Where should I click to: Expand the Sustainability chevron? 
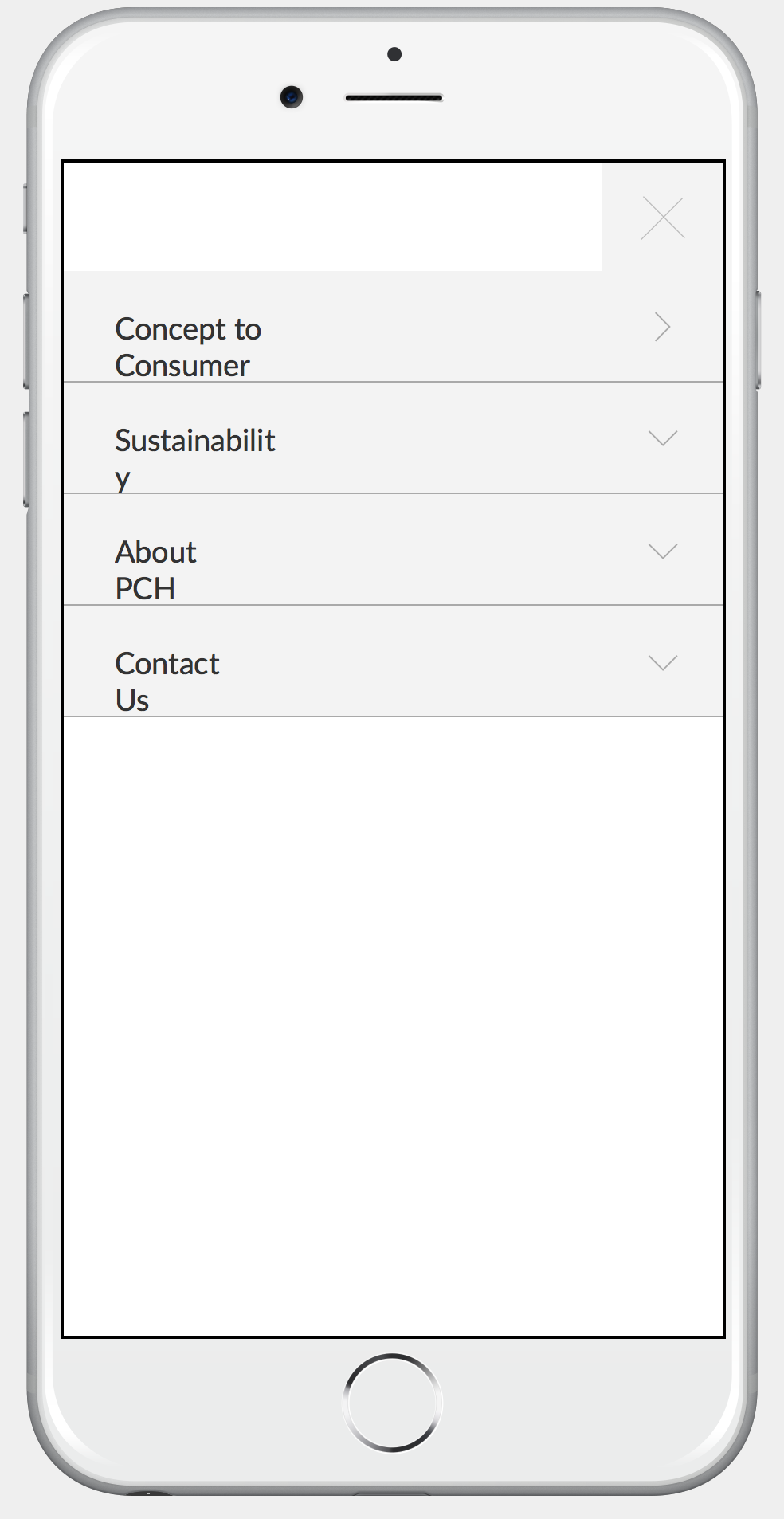(663, 438)
